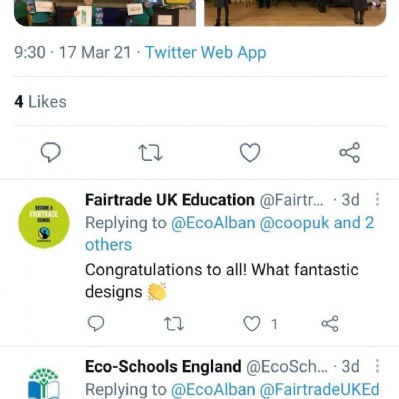Open the @FairtradeUKEd mention link
Viewport: 399px width, 399px height.
coord(319,389)
